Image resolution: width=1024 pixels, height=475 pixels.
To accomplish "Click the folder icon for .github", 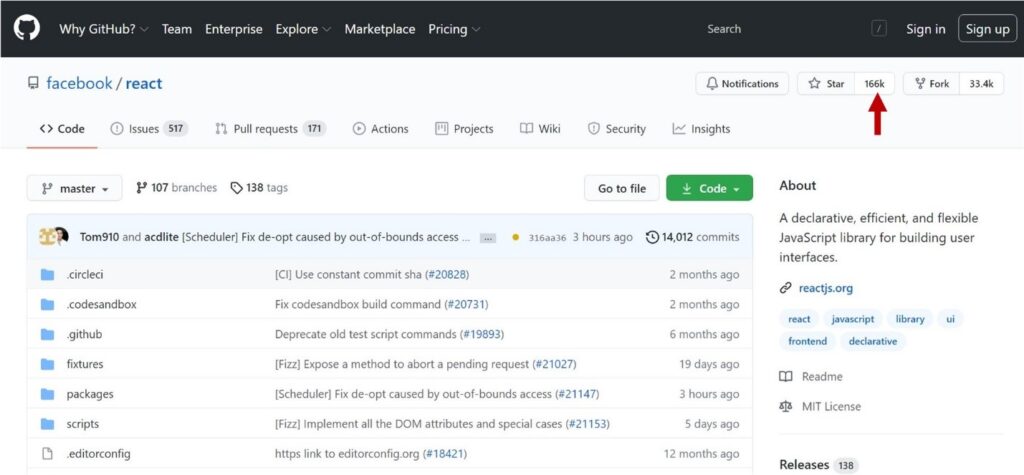I will pos(47,335).
